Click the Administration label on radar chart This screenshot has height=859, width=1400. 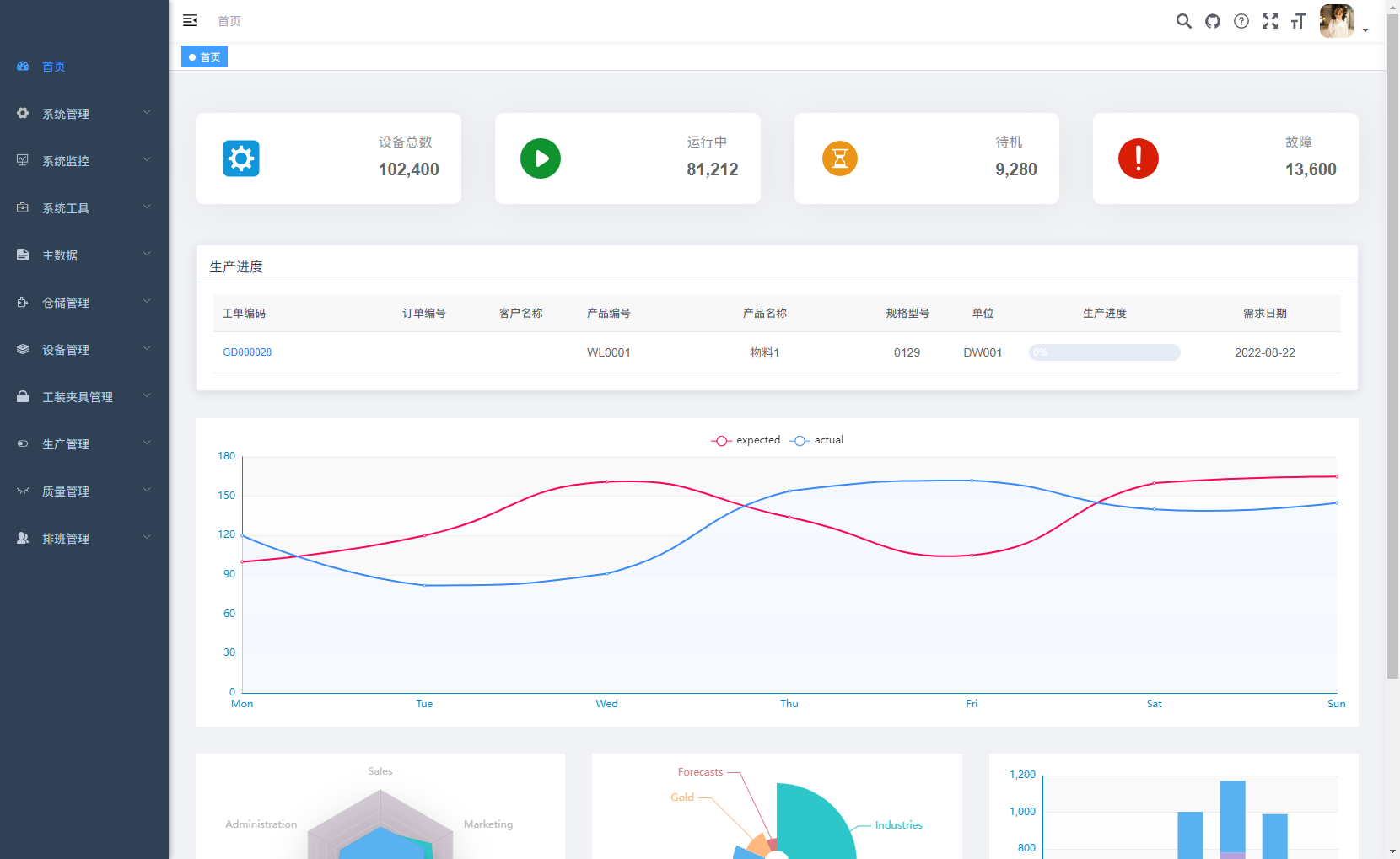[261, 824]
